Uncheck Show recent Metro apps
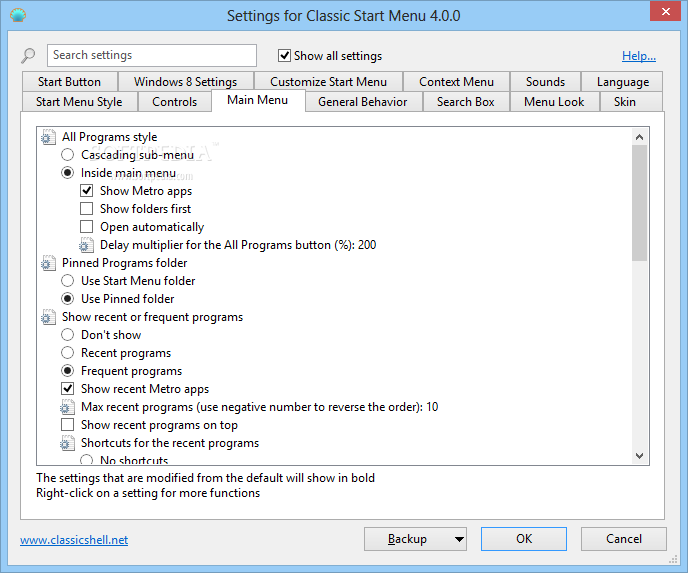Viewport: 688px width, 573px height. coord(67,389)
